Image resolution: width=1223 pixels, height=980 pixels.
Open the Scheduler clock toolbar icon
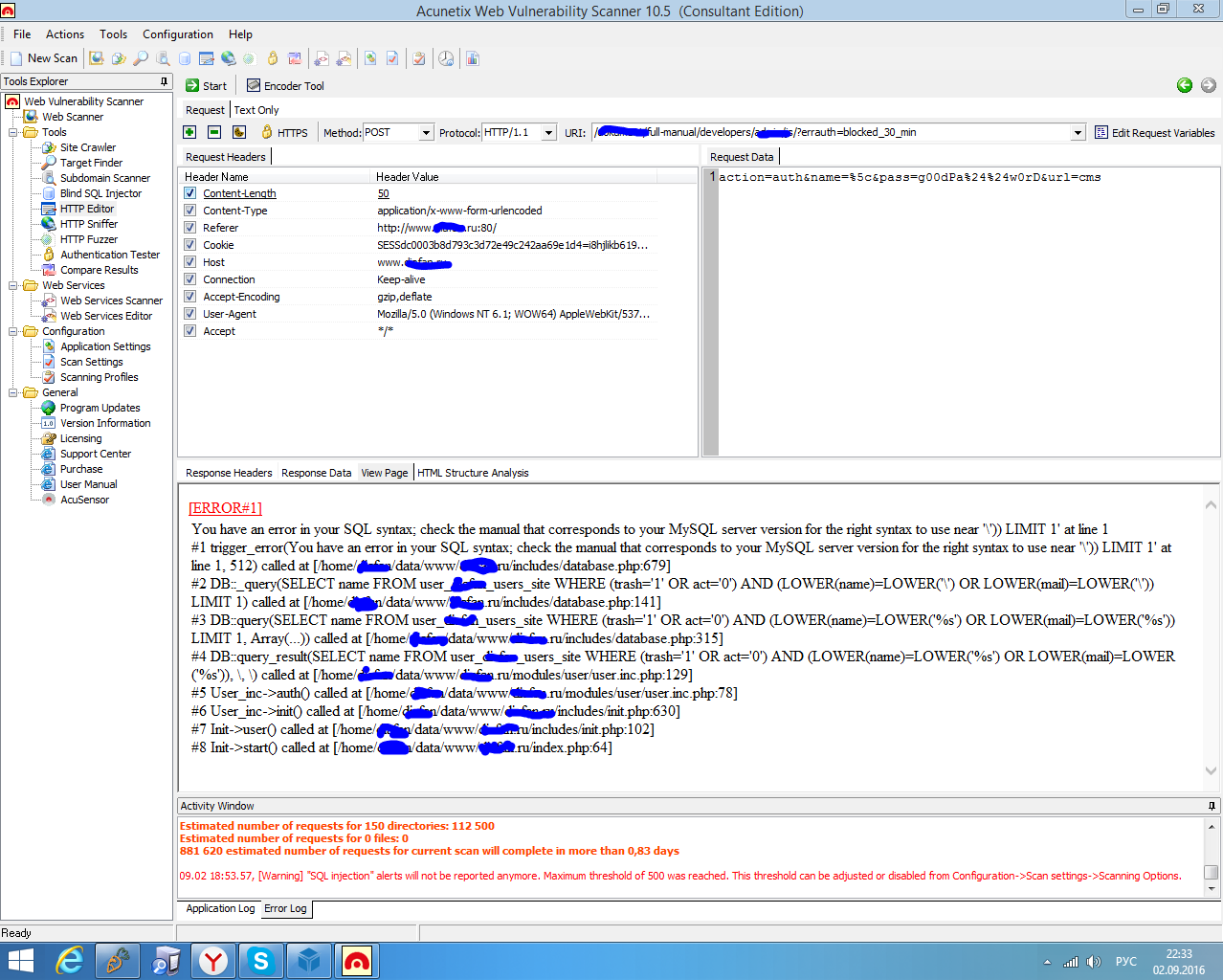coord(446,58)
